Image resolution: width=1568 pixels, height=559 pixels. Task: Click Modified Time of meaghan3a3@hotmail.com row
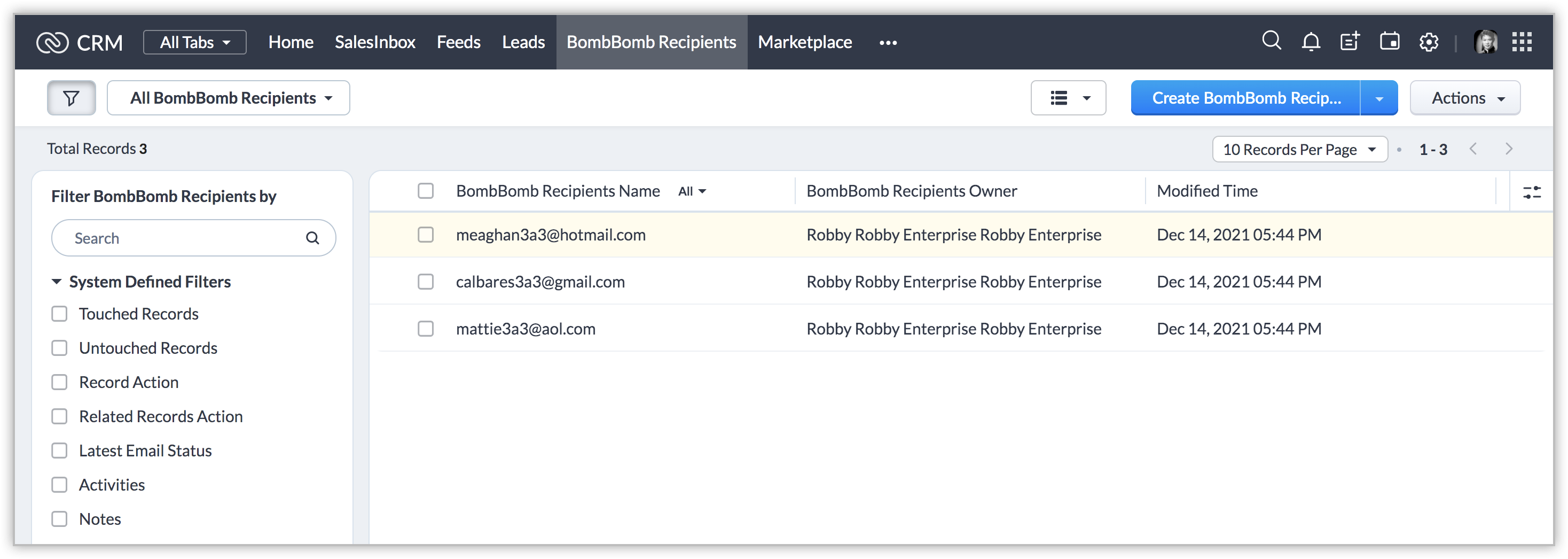coord(1238,235)
